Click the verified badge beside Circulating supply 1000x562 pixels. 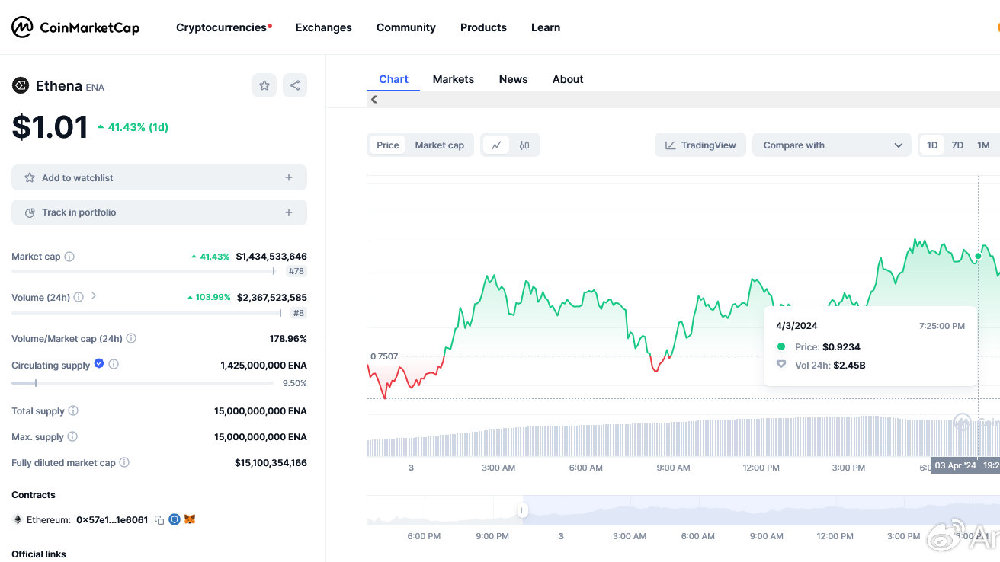pyautogui.click(x=99, y=364)
